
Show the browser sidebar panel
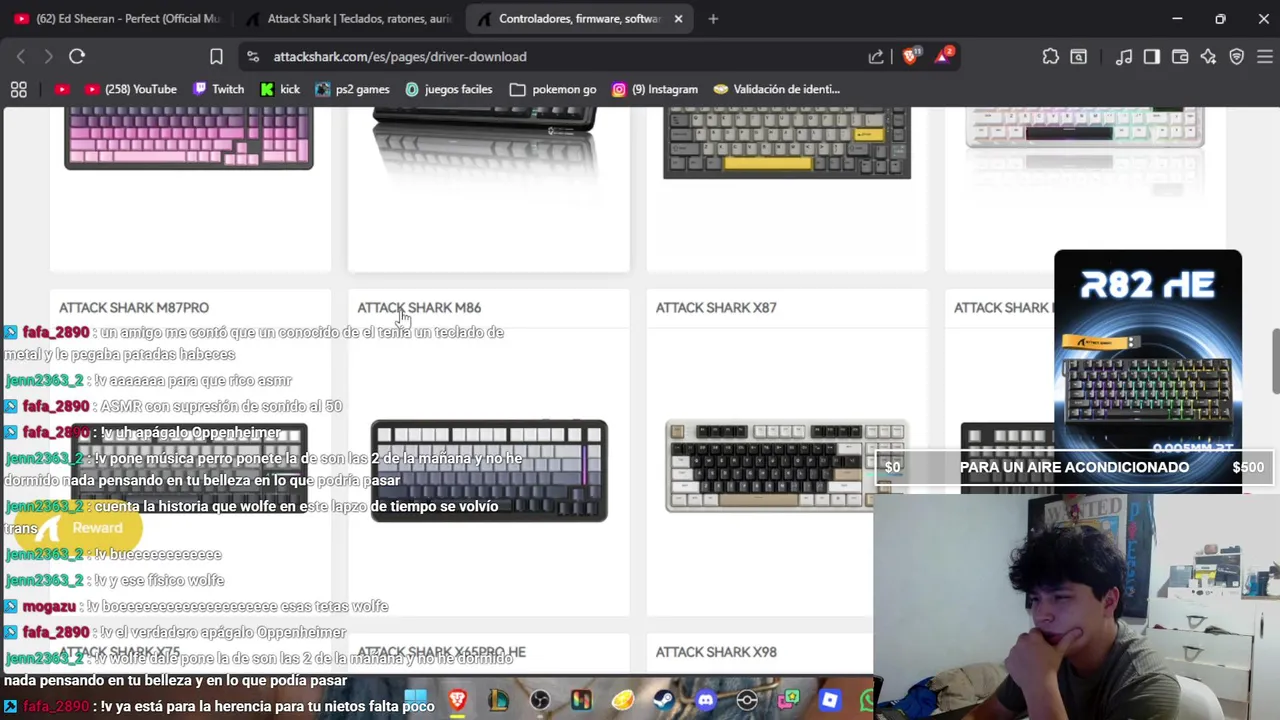pos(1152,57)
